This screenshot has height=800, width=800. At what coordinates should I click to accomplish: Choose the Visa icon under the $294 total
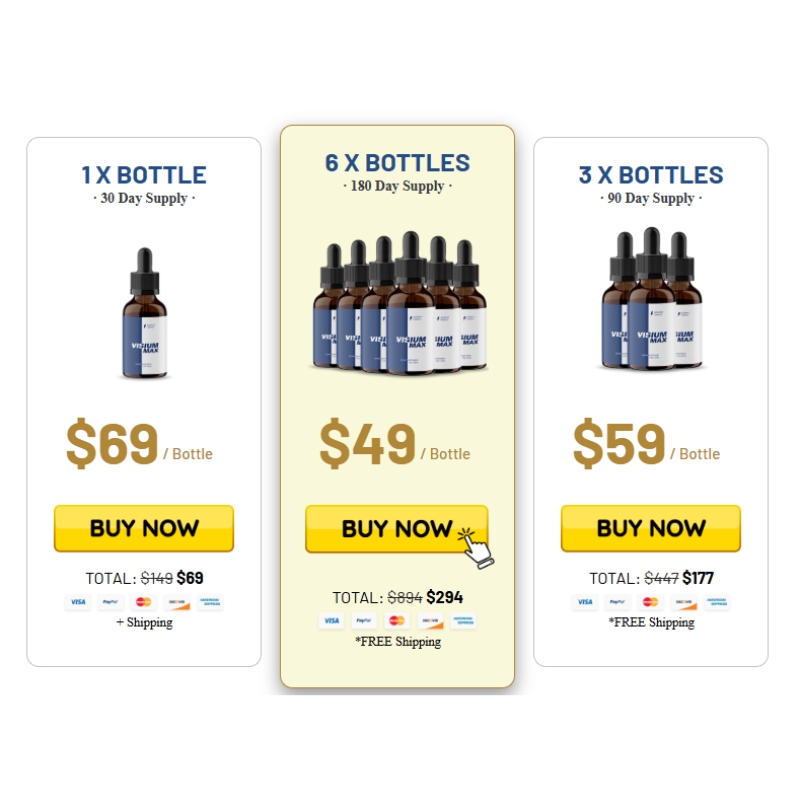332,621
